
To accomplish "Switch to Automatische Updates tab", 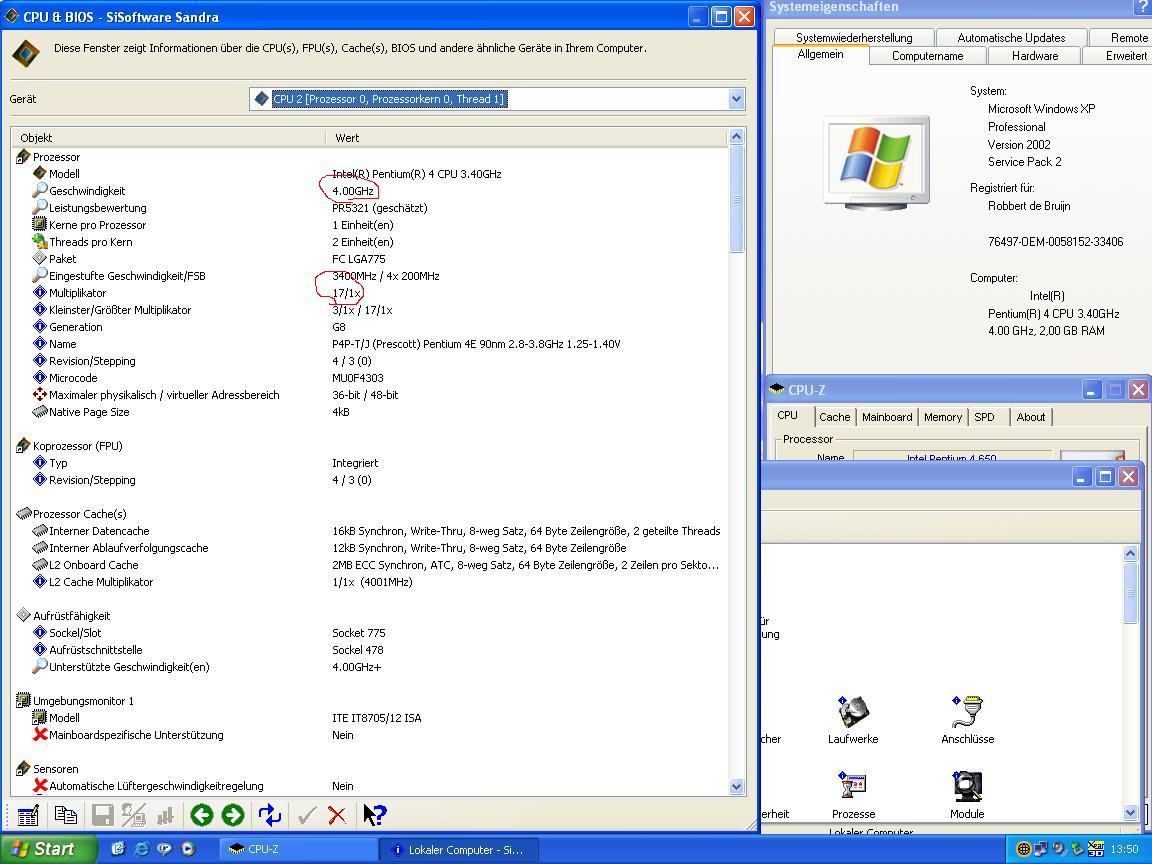I will (1011, 37).
